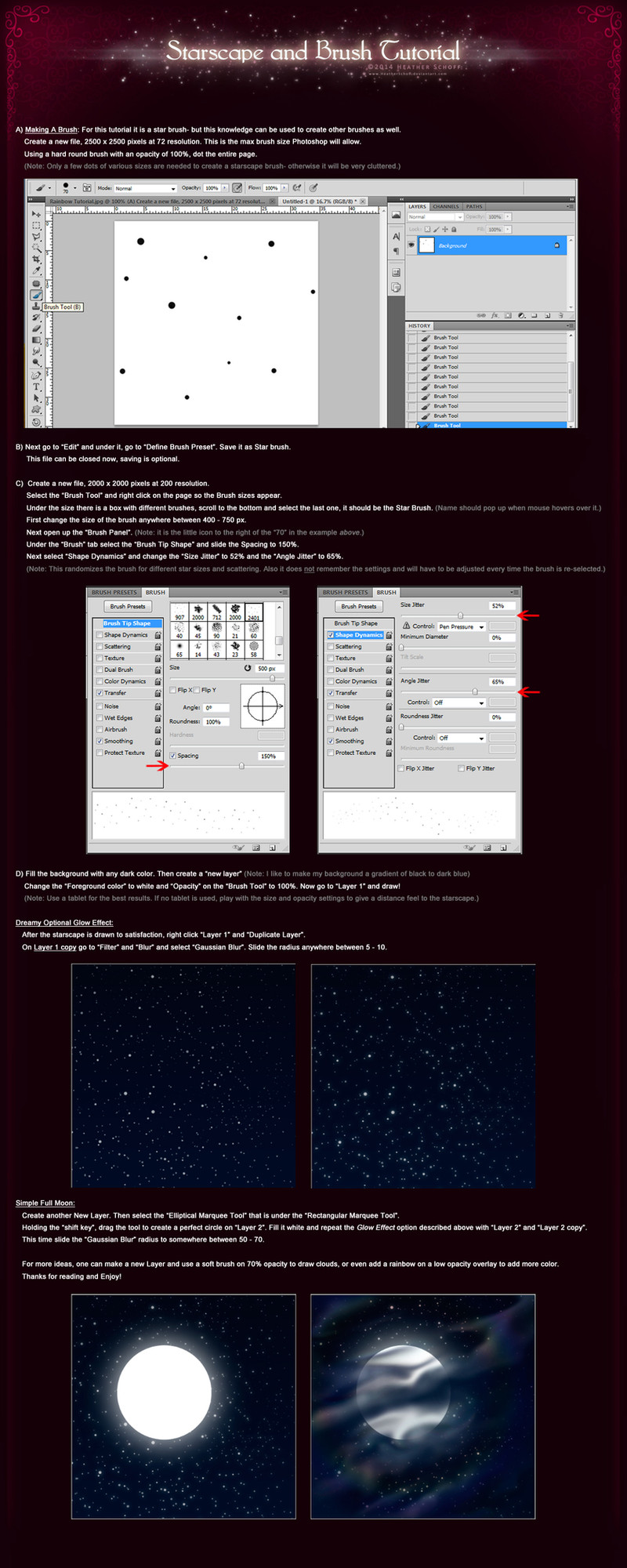
Task: Click the link layers icon
Action: [x=481, y=315]
